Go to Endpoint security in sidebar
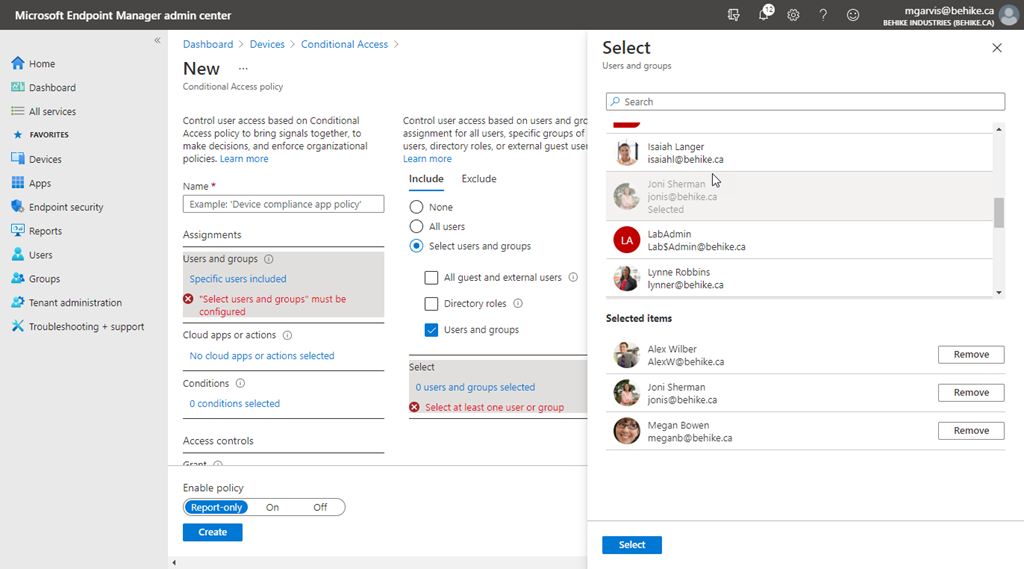The image size is (1024, 569). click(66, 207)
